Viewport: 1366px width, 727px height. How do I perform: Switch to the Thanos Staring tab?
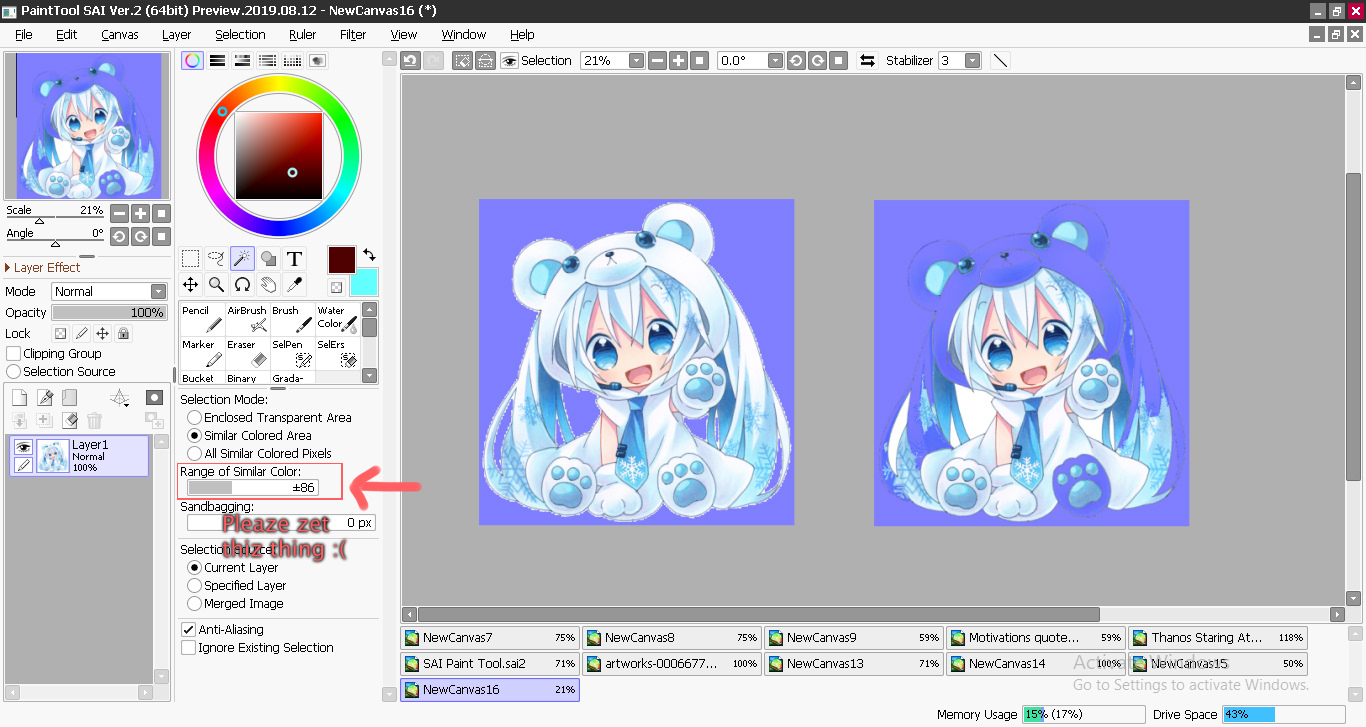[1218, 637]
